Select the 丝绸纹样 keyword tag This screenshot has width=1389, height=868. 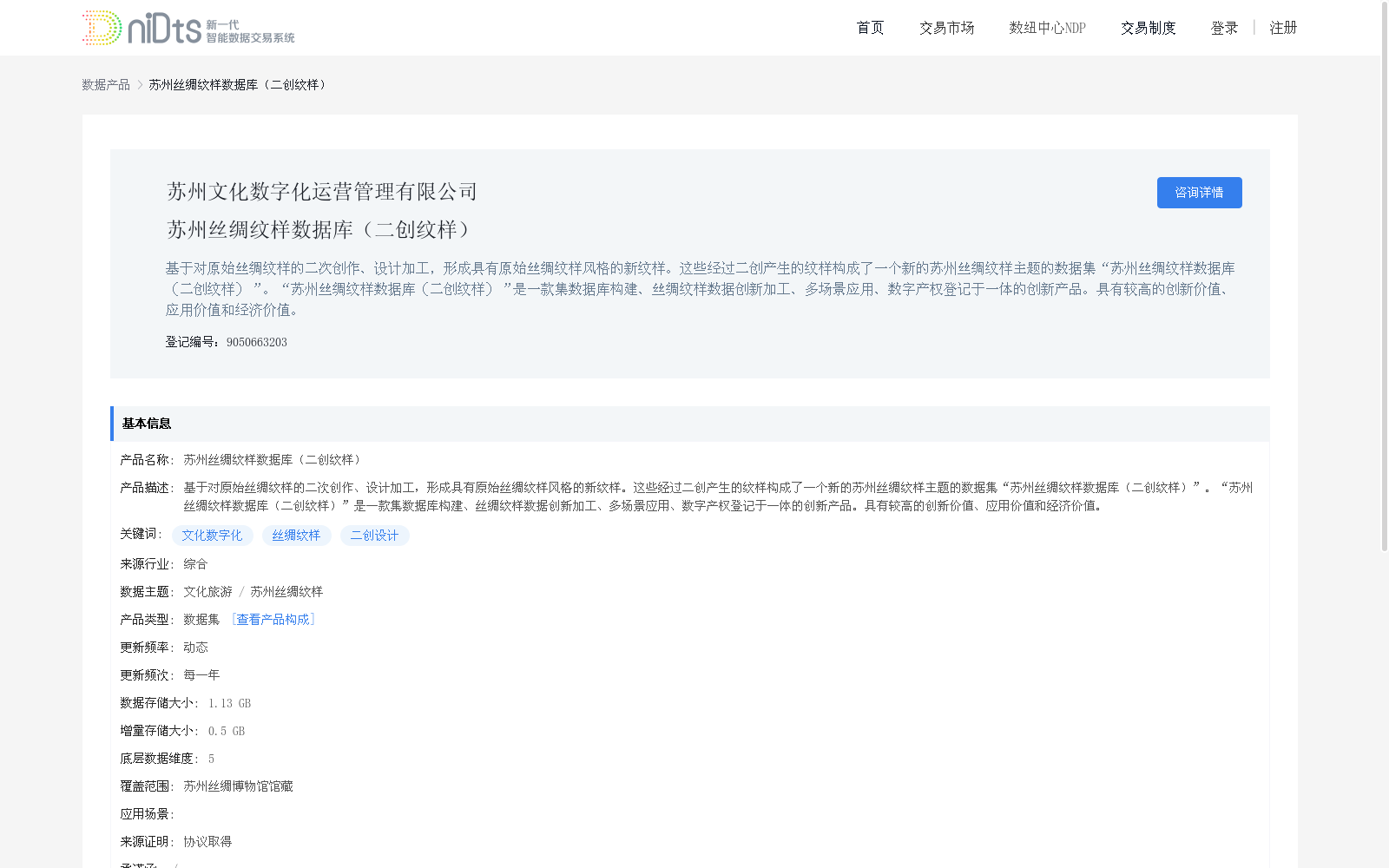296,536
